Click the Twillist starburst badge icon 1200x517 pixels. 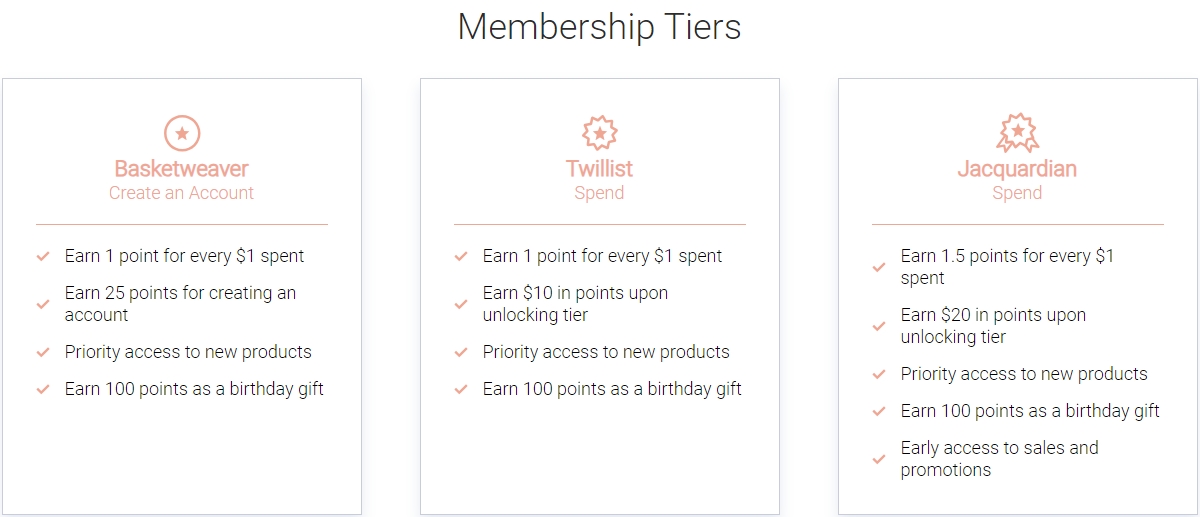(x=599, y=133)
